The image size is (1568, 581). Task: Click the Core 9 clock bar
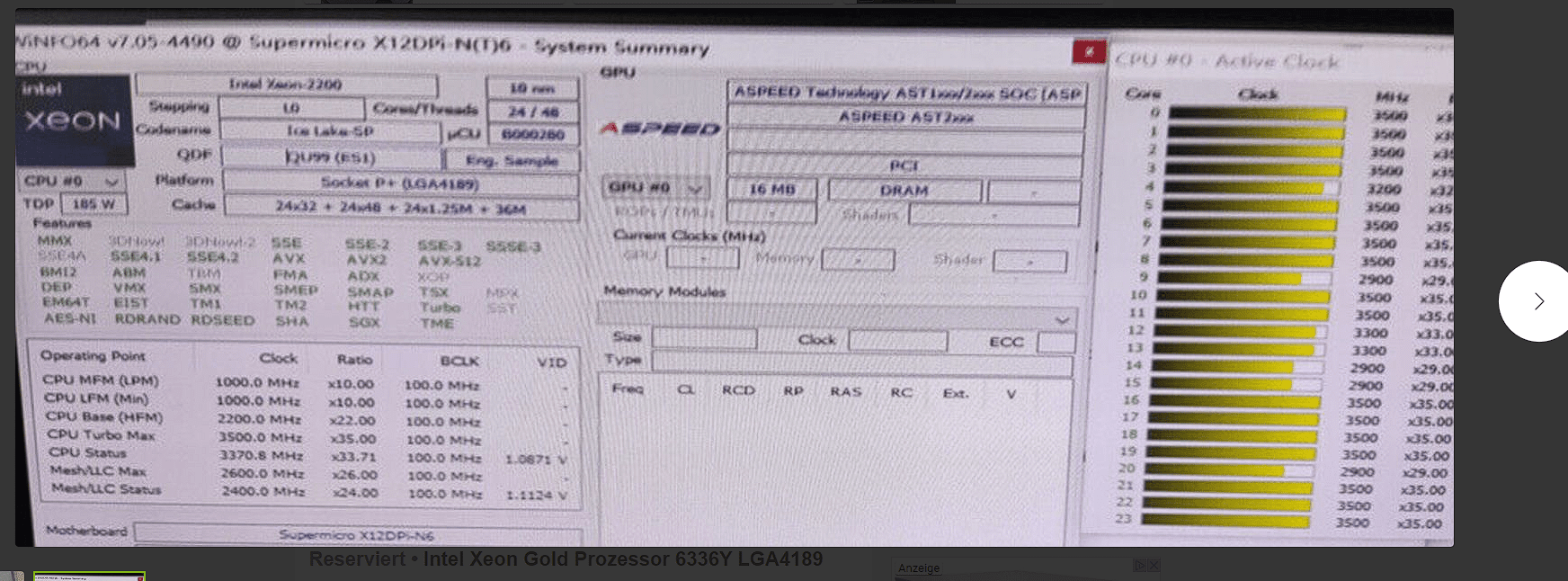1242,278
